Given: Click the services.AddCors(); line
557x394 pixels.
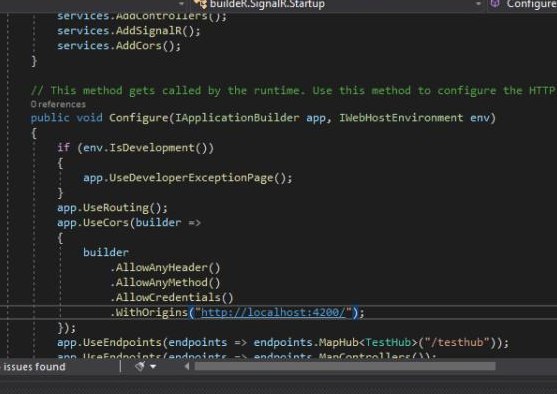Looking at the screenshot, I should point(119,46).
